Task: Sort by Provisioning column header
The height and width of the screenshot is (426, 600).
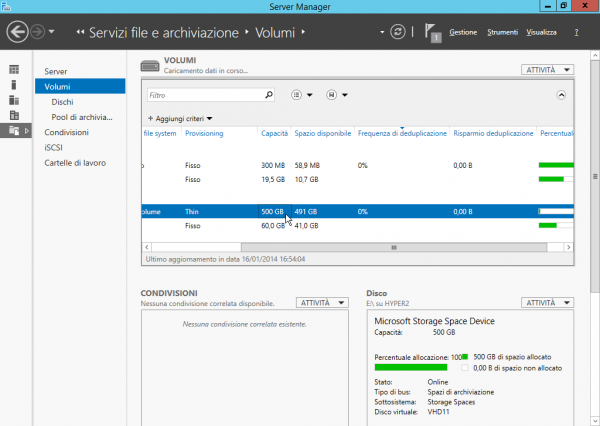Action: coord(204,133)
